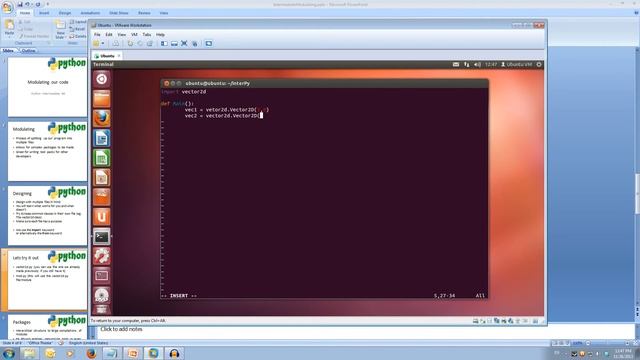Click fit slide to window button
The height and width of the screenshot is (360, 640).
pos(636,343)
